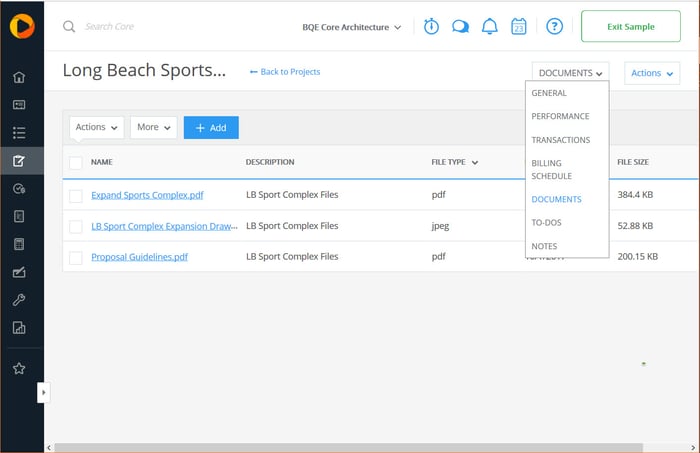Open the wrench settings icon in sidebar
The height and width of the screenshot is (453, 700).
(19, 300)
